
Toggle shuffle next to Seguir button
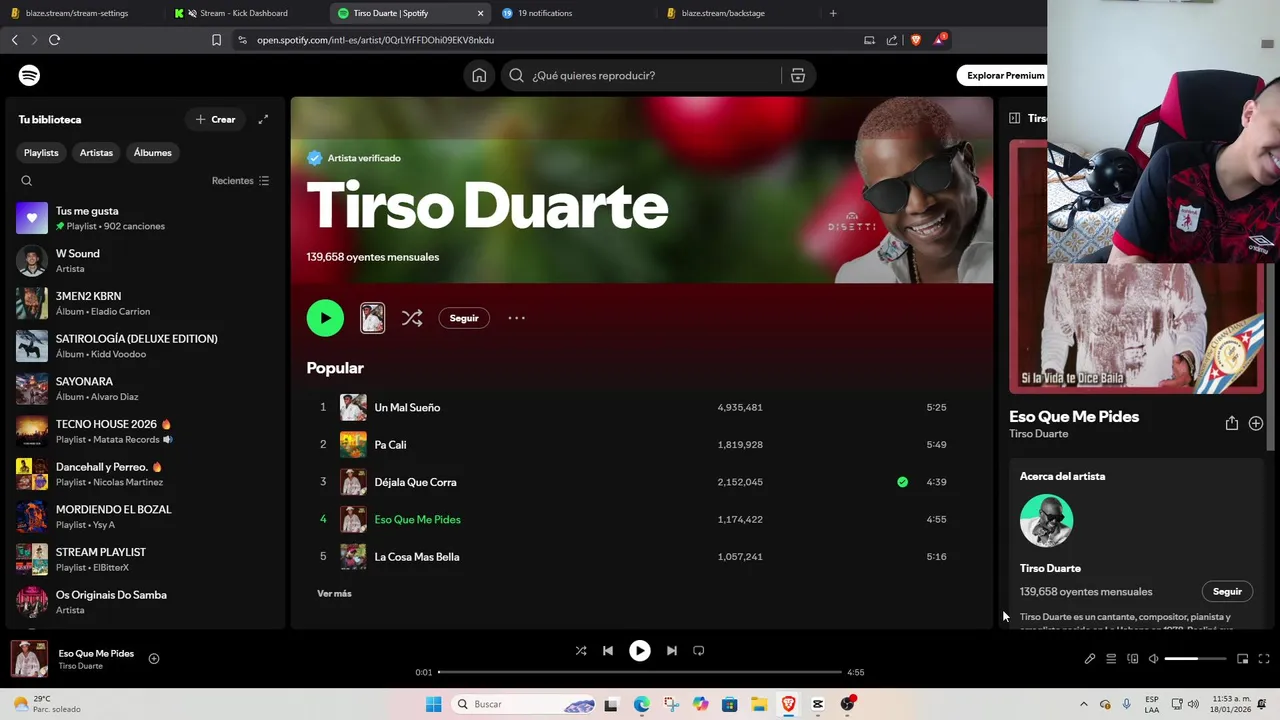tap(412, 318)
